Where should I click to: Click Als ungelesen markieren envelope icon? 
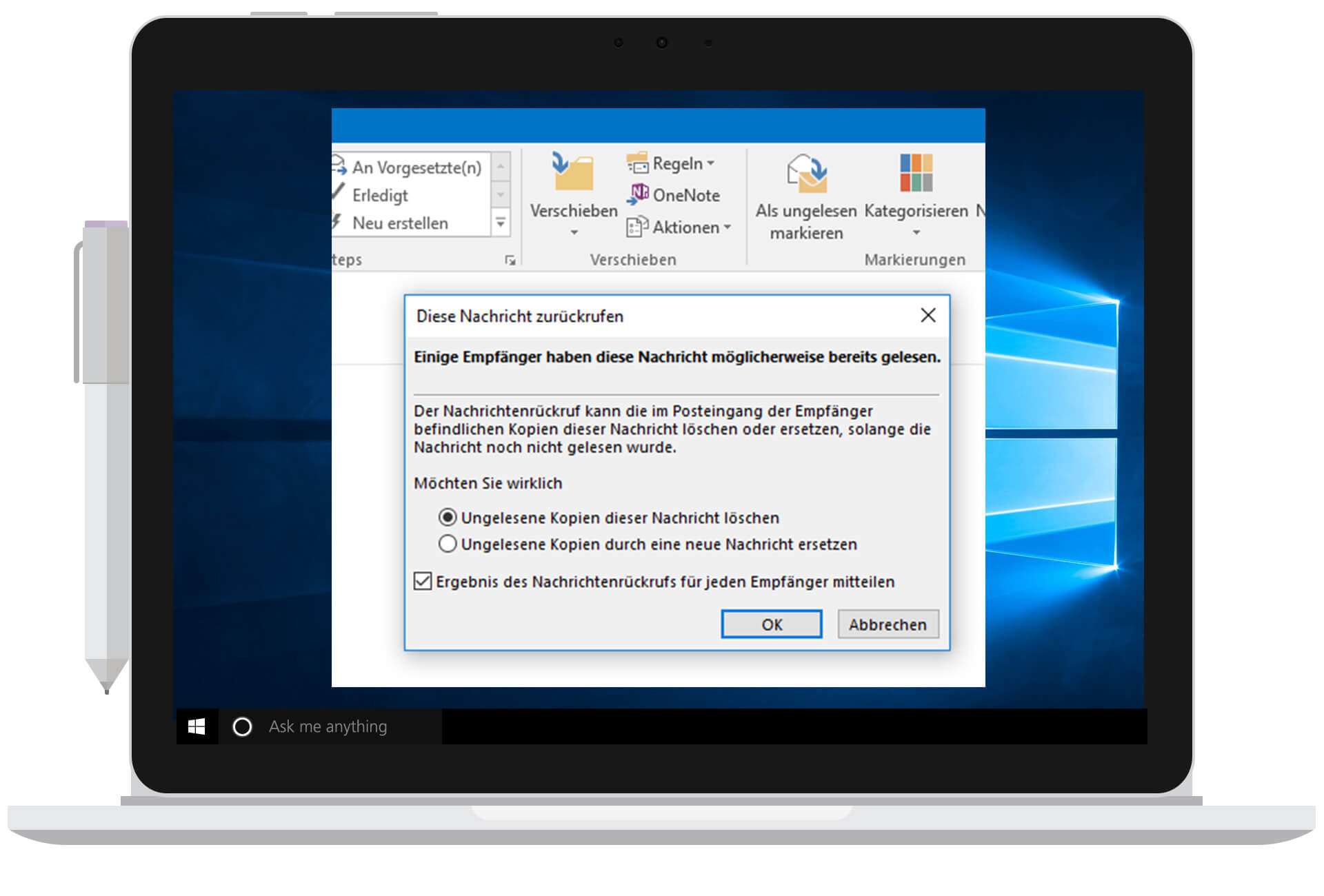point(807,173)
